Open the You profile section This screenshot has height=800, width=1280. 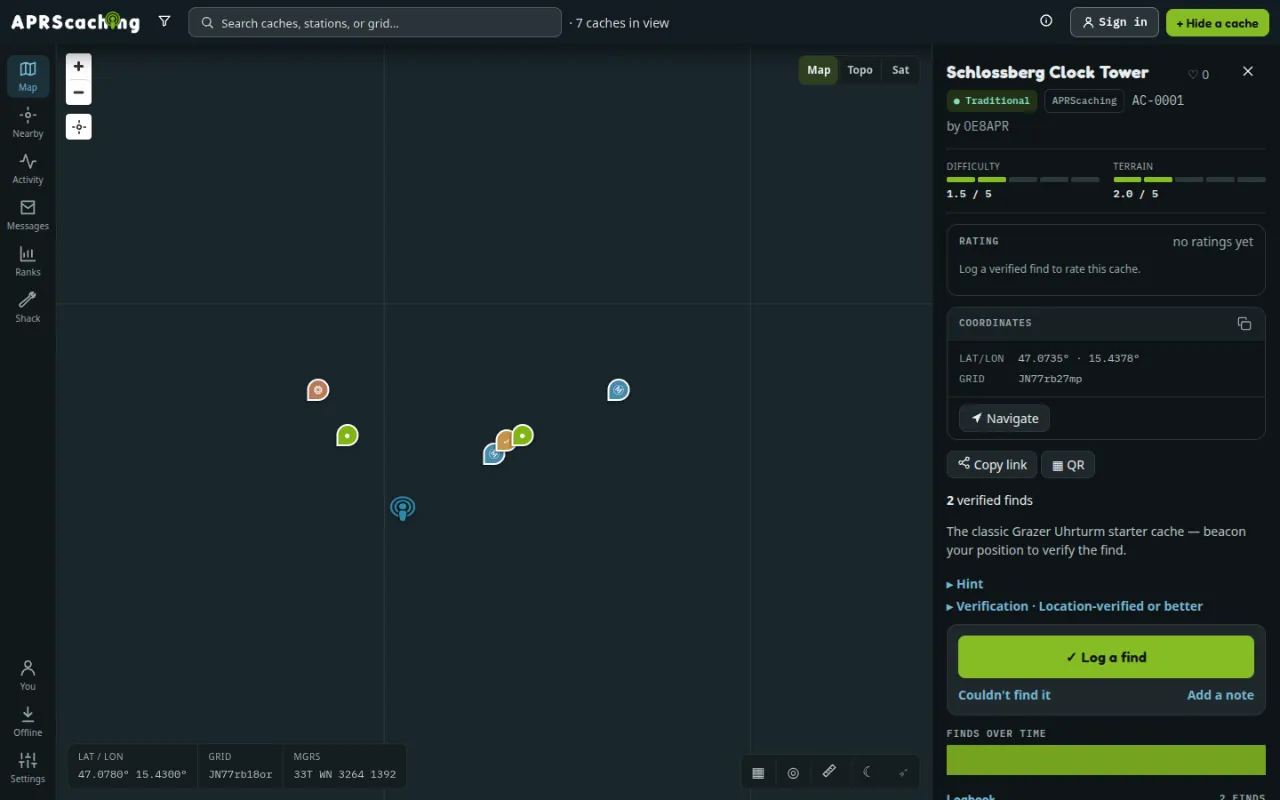28,674
